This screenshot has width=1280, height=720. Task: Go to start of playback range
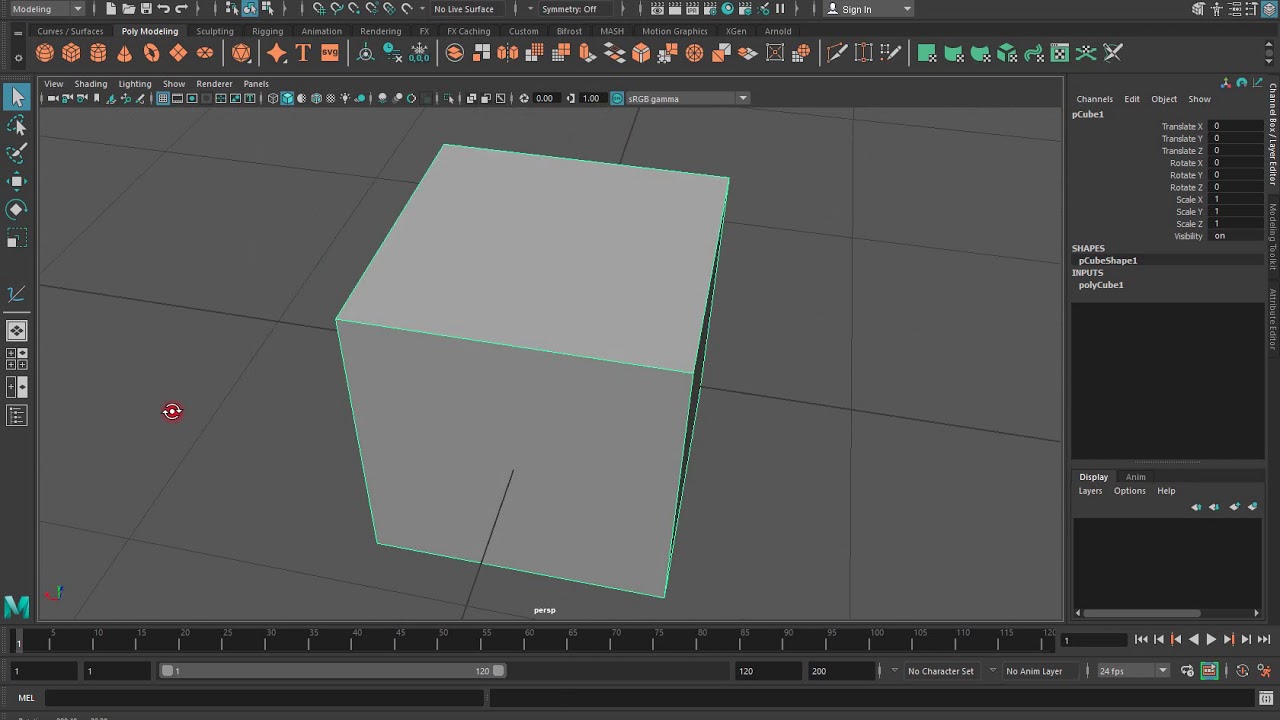1141,640
